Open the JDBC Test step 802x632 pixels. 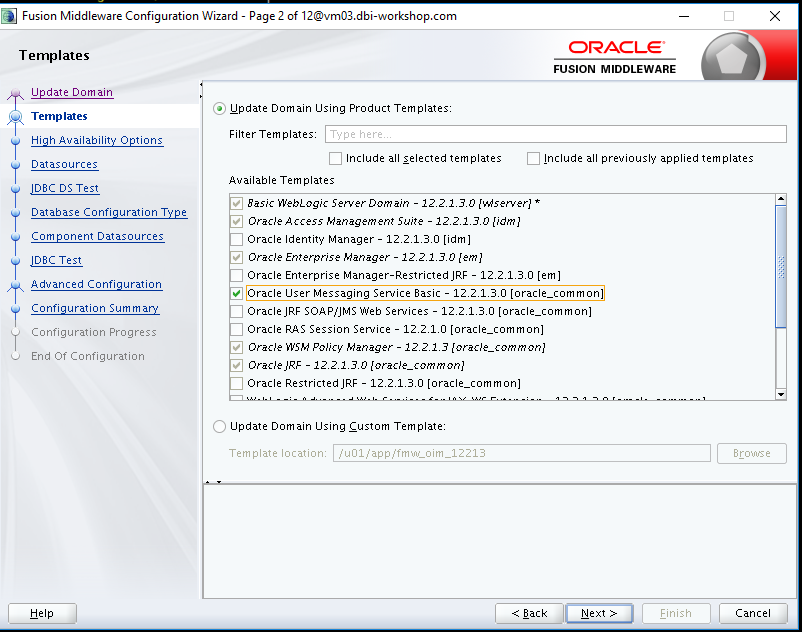click(56, 260)
